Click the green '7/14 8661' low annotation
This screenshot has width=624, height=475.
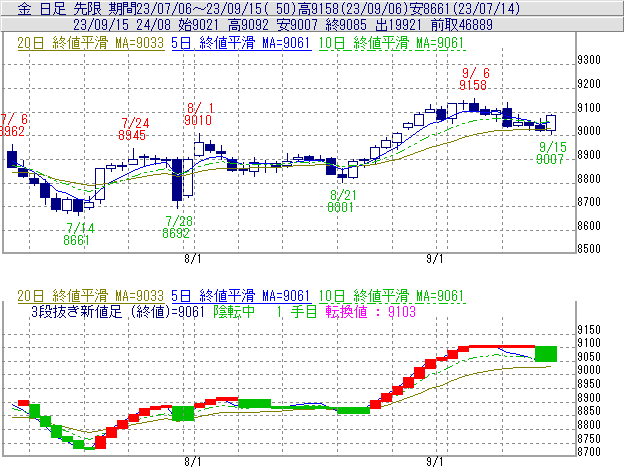78,234
